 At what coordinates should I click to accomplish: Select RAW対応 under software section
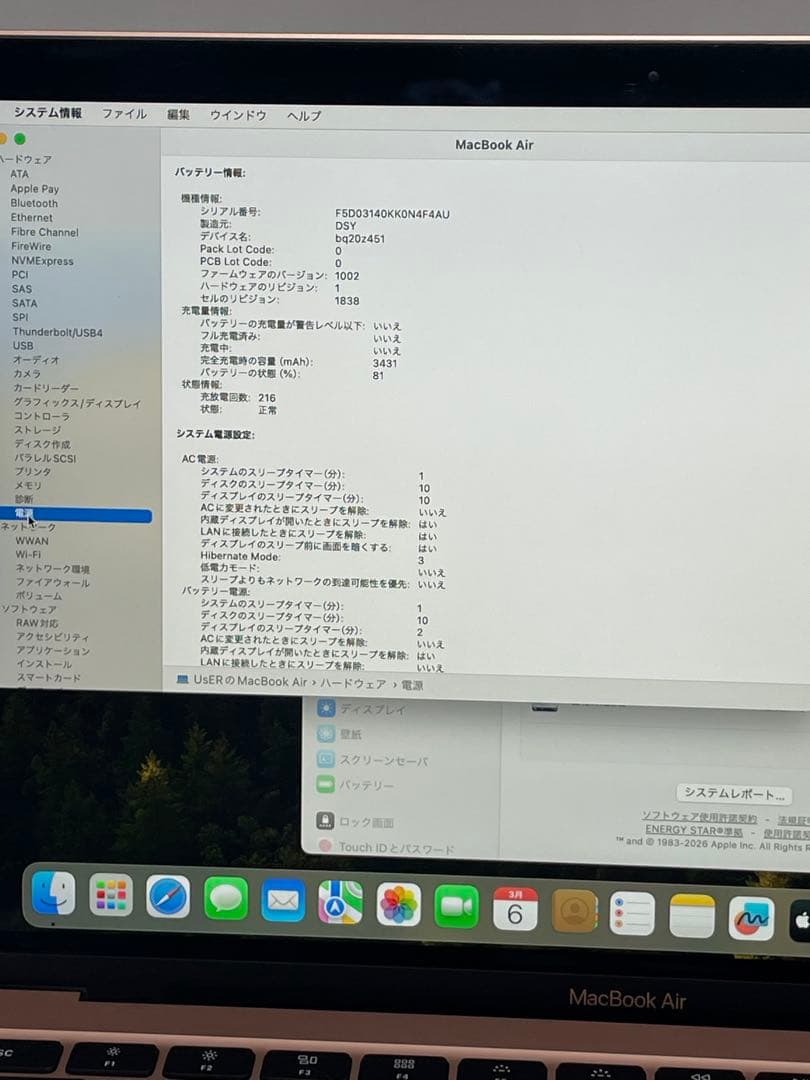coord(37,623)
